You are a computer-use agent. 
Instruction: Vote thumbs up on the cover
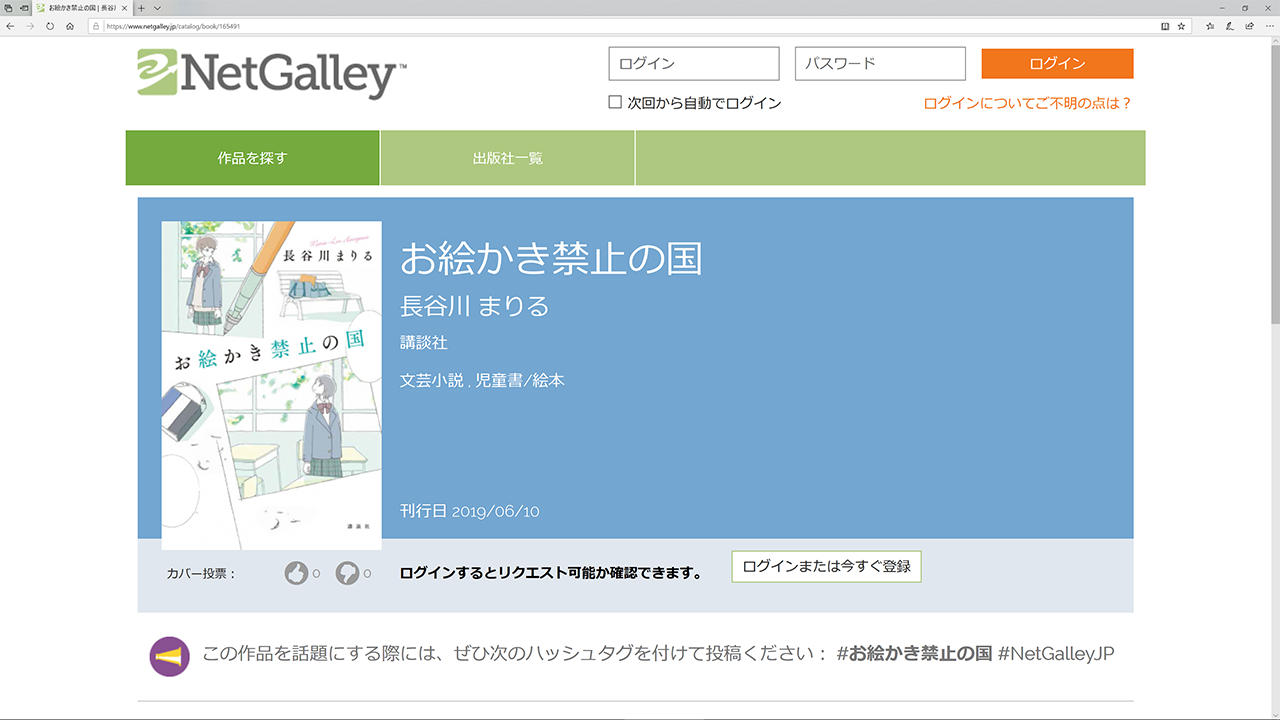click(x=296, y=573)
